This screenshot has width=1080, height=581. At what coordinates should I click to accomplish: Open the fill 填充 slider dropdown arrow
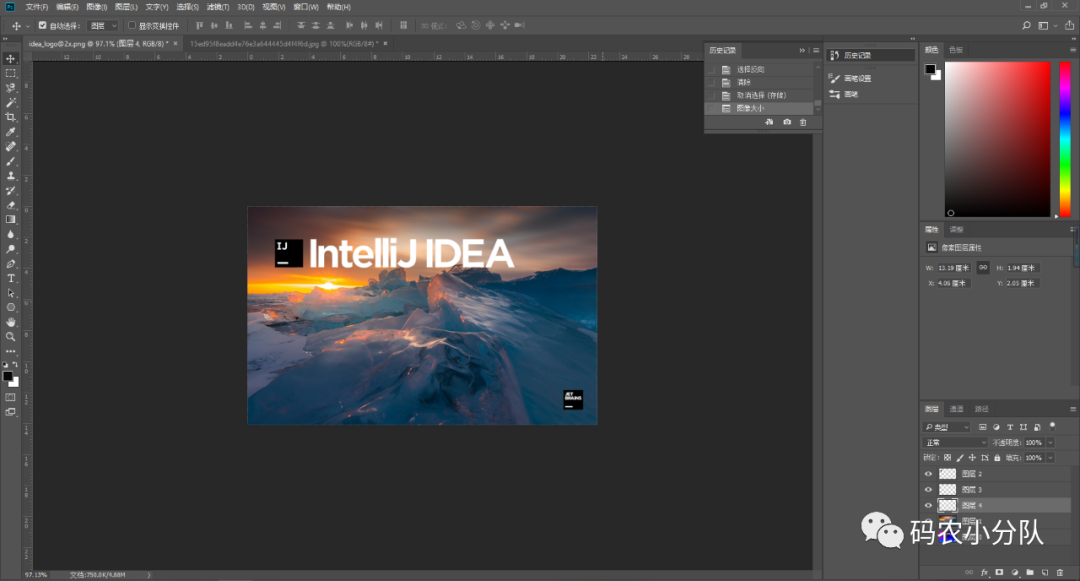tap(1050, 458)
